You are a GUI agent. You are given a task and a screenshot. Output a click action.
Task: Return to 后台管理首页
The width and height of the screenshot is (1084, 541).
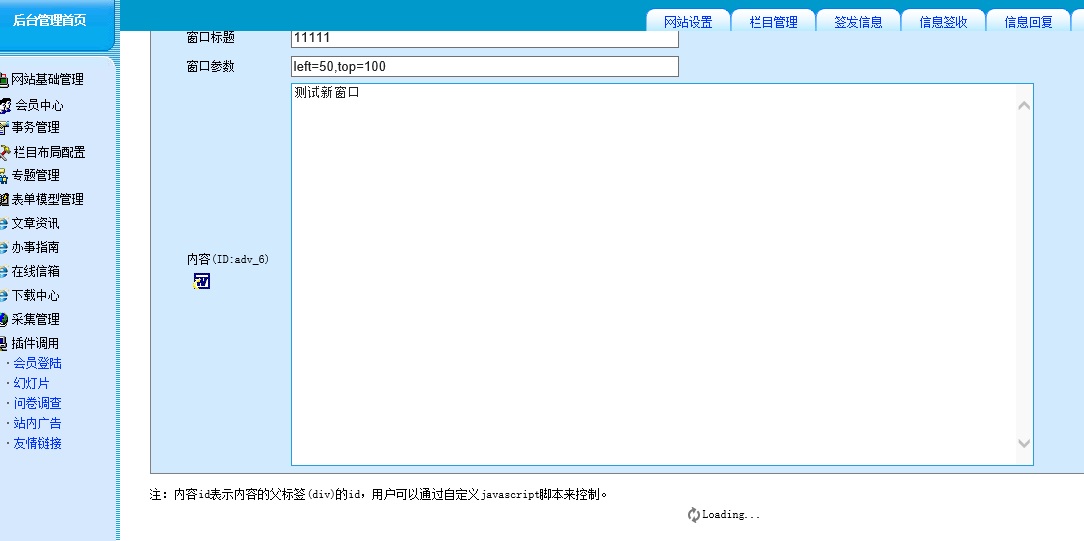[49, 21]
